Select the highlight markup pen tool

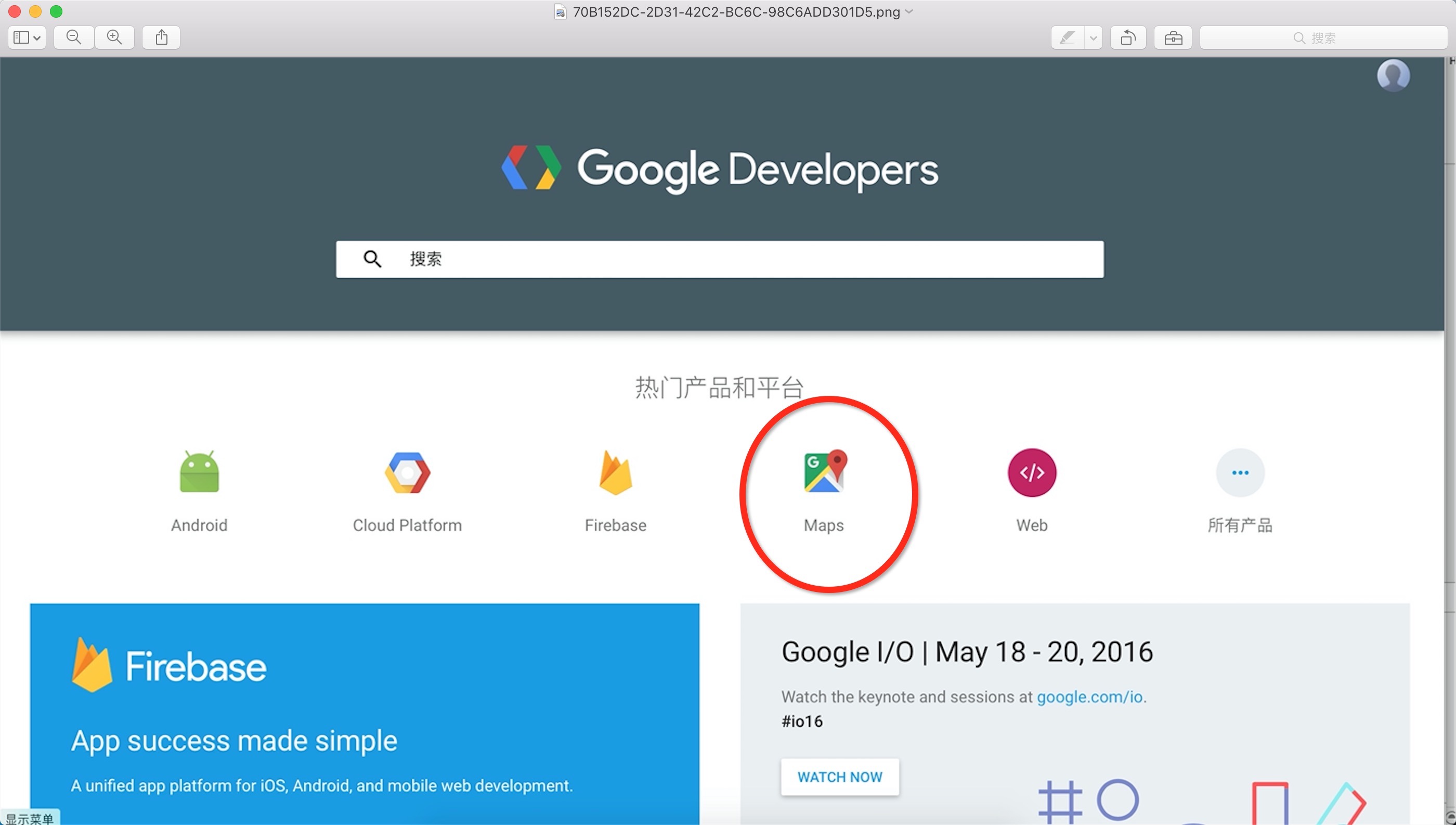click(1068, 37)
